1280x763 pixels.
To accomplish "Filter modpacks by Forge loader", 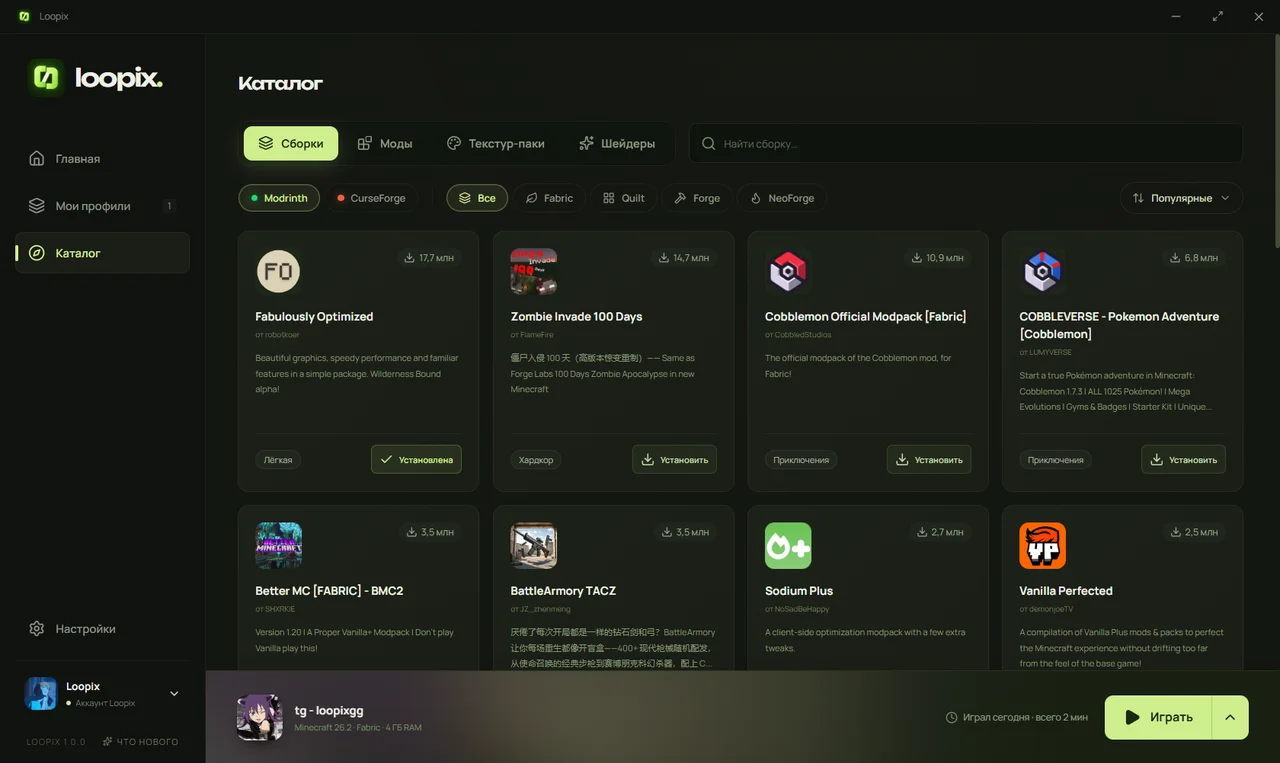I will click(x=697, y=198).
